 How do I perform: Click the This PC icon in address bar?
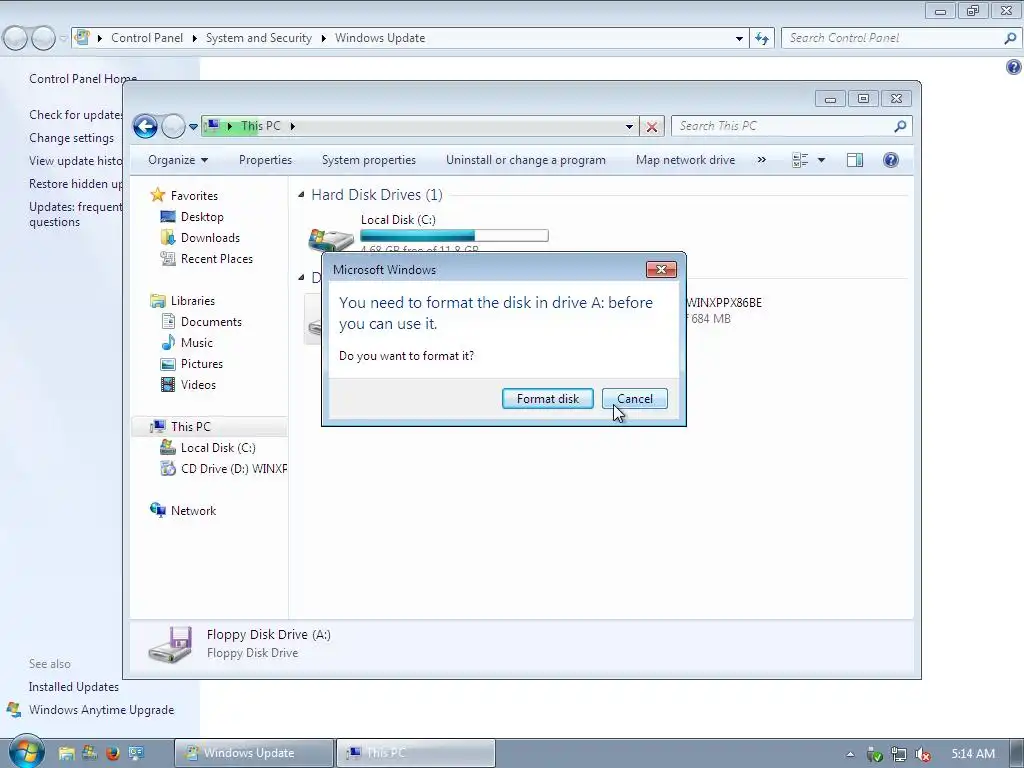[x=213, y=126]
